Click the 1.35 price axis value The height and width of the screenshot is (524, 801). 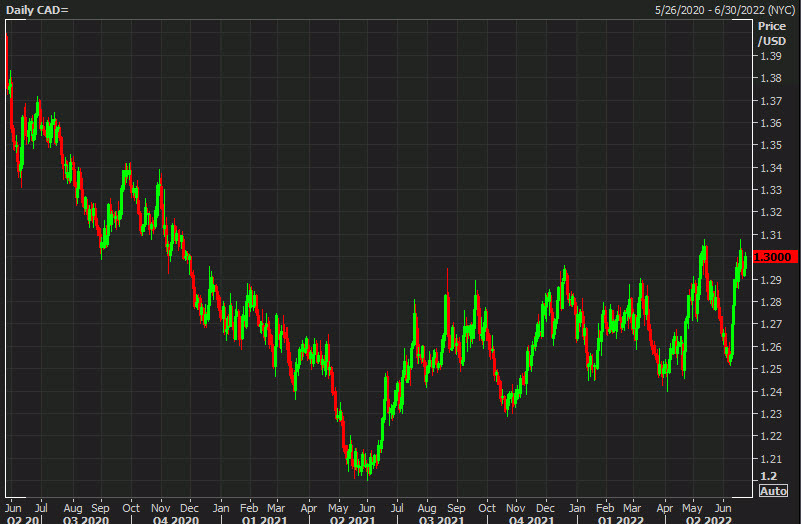[x=770, y=145]
